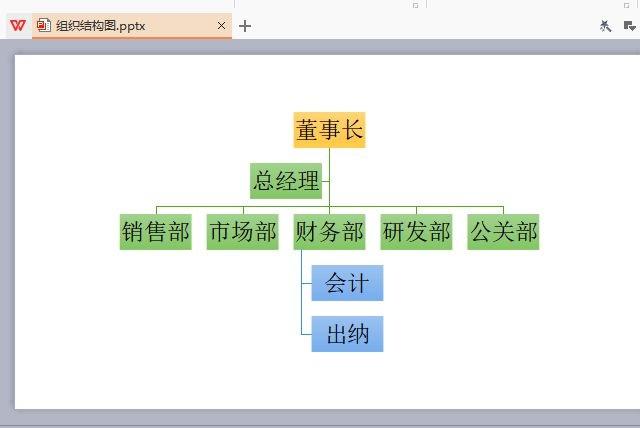Close the 组织结构图.pptx tab
The width and height of the screenshot is (640, 428).
[x=221, y=26]
